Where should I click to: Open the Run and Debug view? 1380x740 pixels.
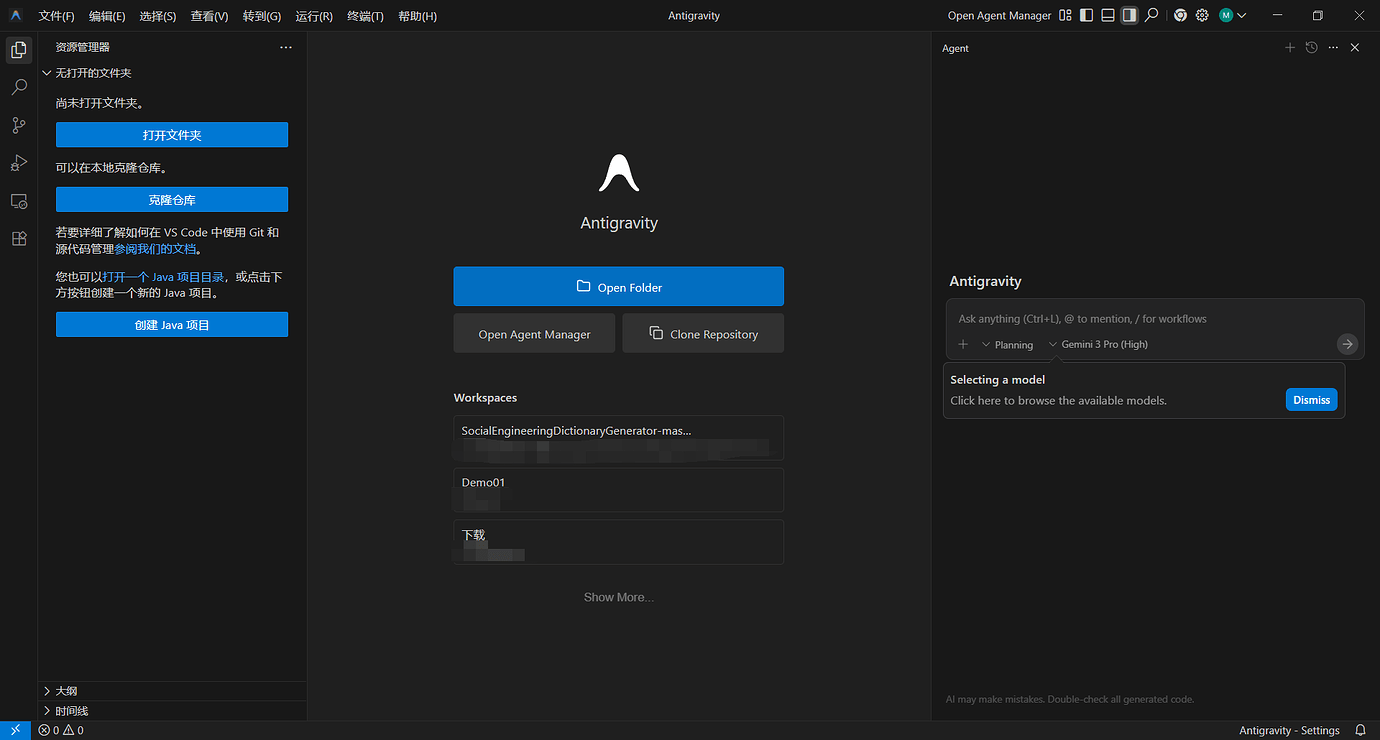pyautogui.click(x=18, y=163)
